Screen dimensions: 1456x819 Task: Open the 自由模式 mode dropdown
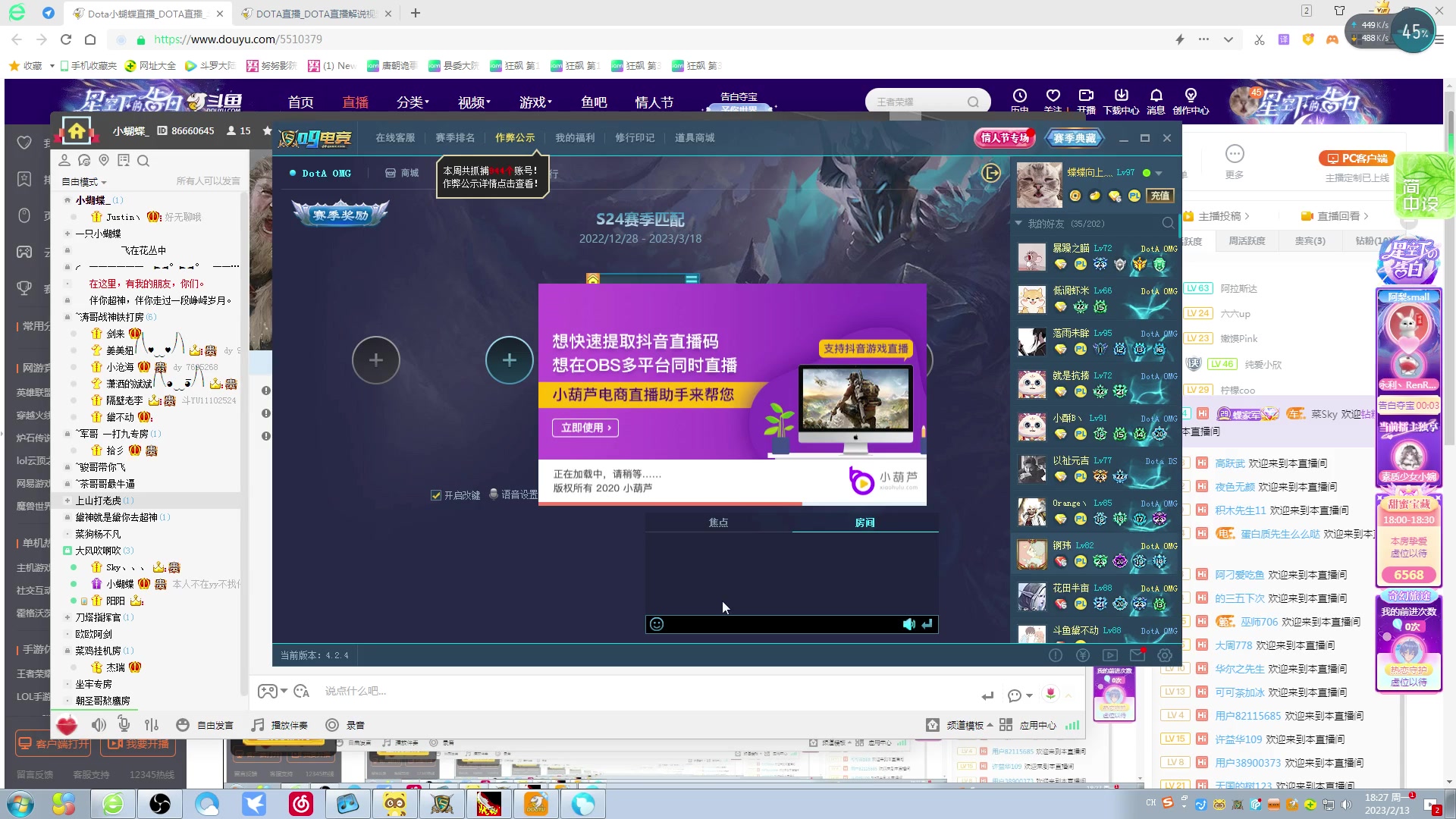click(83, 182)
